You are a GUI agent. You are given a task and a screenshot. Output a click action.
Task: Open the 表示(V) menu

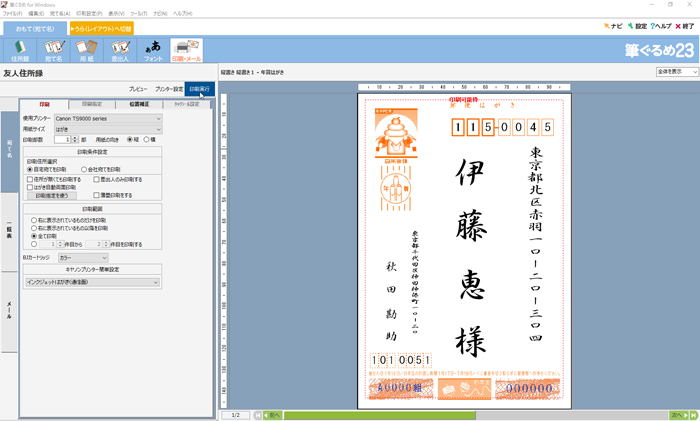coord(115,14)
